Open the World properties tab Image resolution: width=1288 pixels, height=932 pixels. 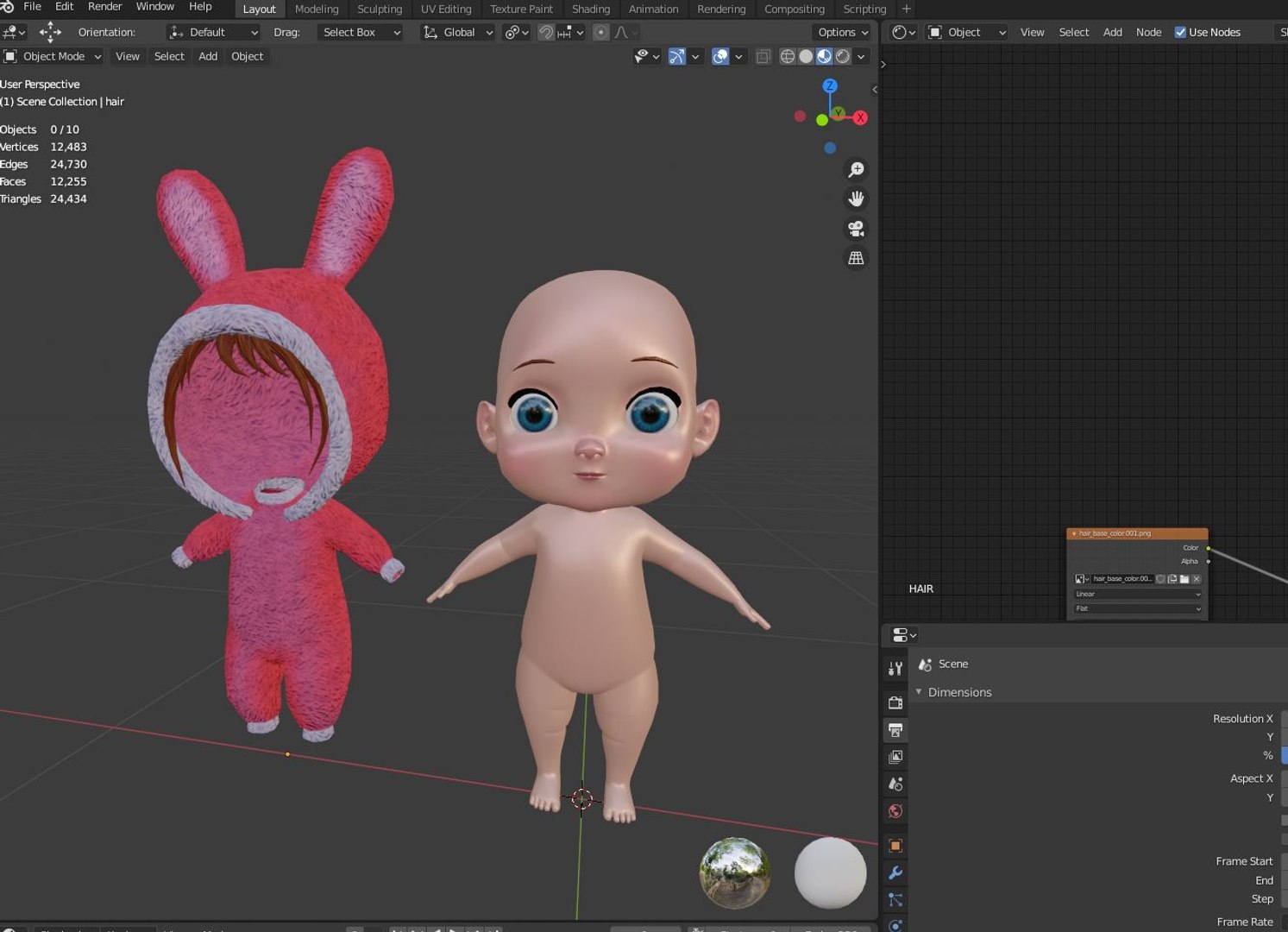(x=895, y=811)
